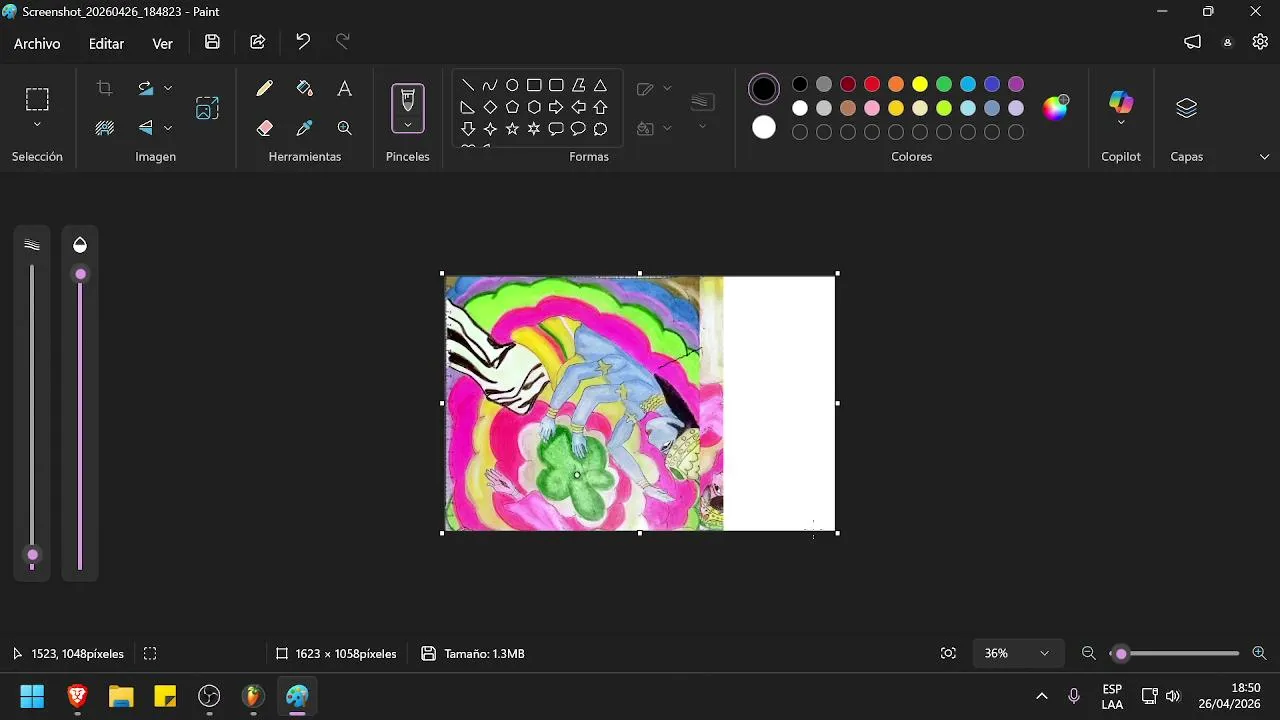Choose the right arrow shape
The image size is (1280, 720).
coord(556,107)
